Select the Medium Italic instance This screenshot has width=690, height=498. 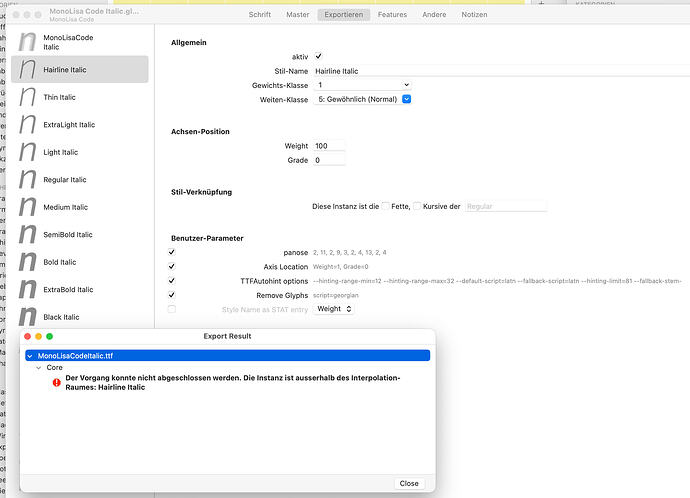click(80, 207)
